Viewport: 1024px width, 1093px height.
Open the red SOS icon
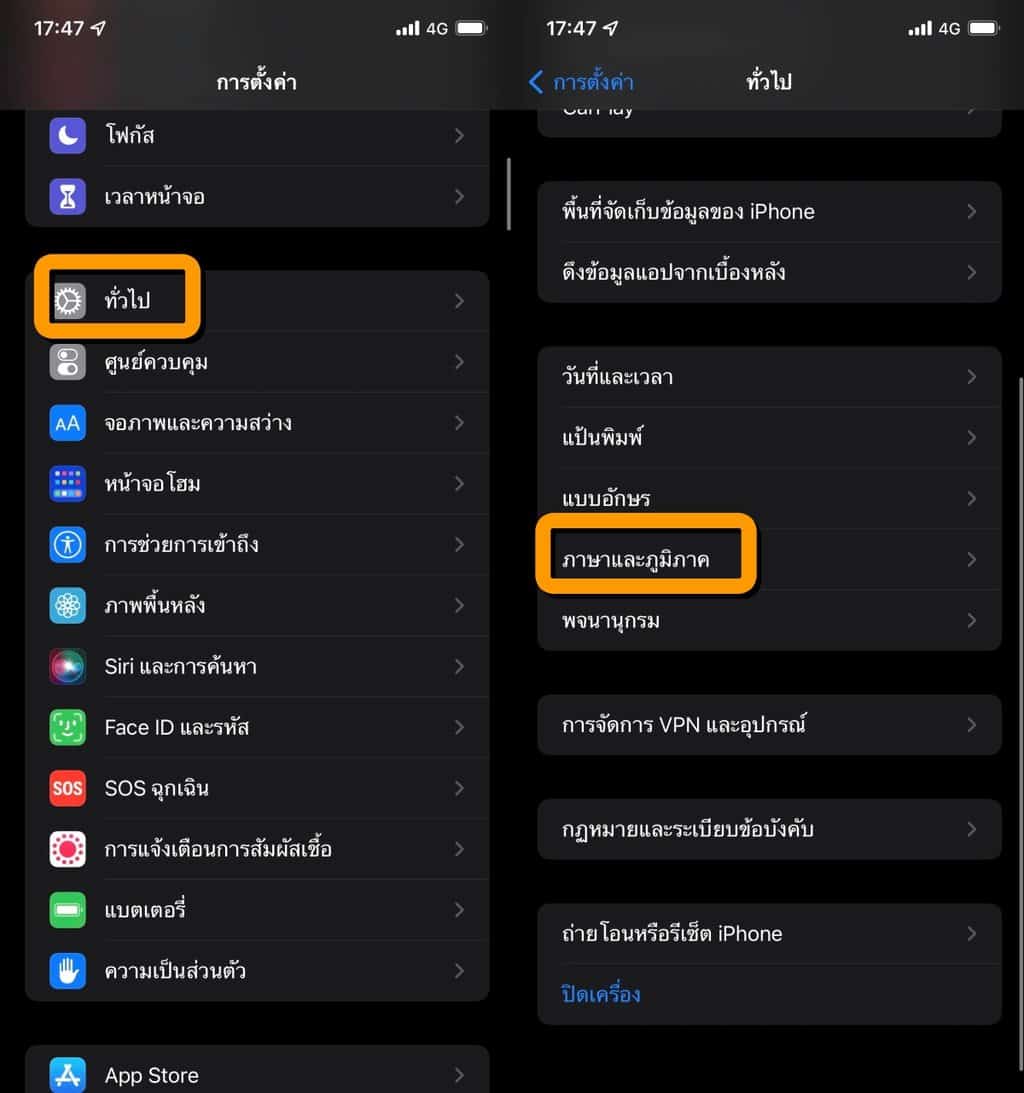(68, 788)
